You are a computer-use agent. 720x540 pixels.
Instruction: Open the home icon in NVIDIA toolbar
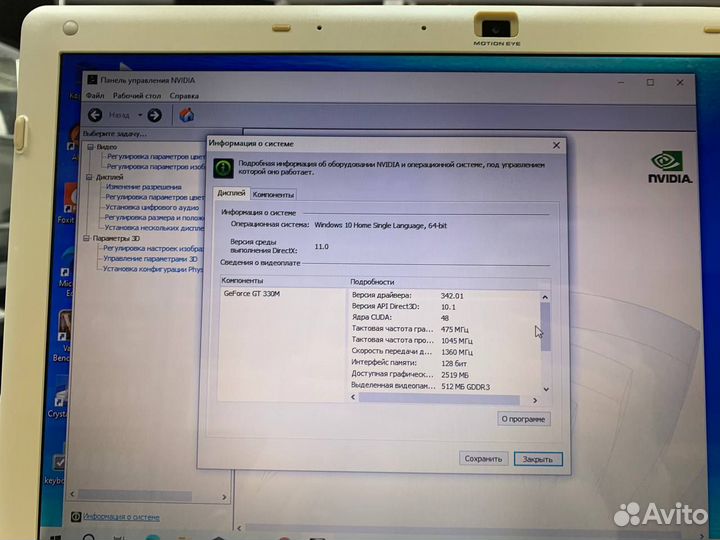(186, 115)
